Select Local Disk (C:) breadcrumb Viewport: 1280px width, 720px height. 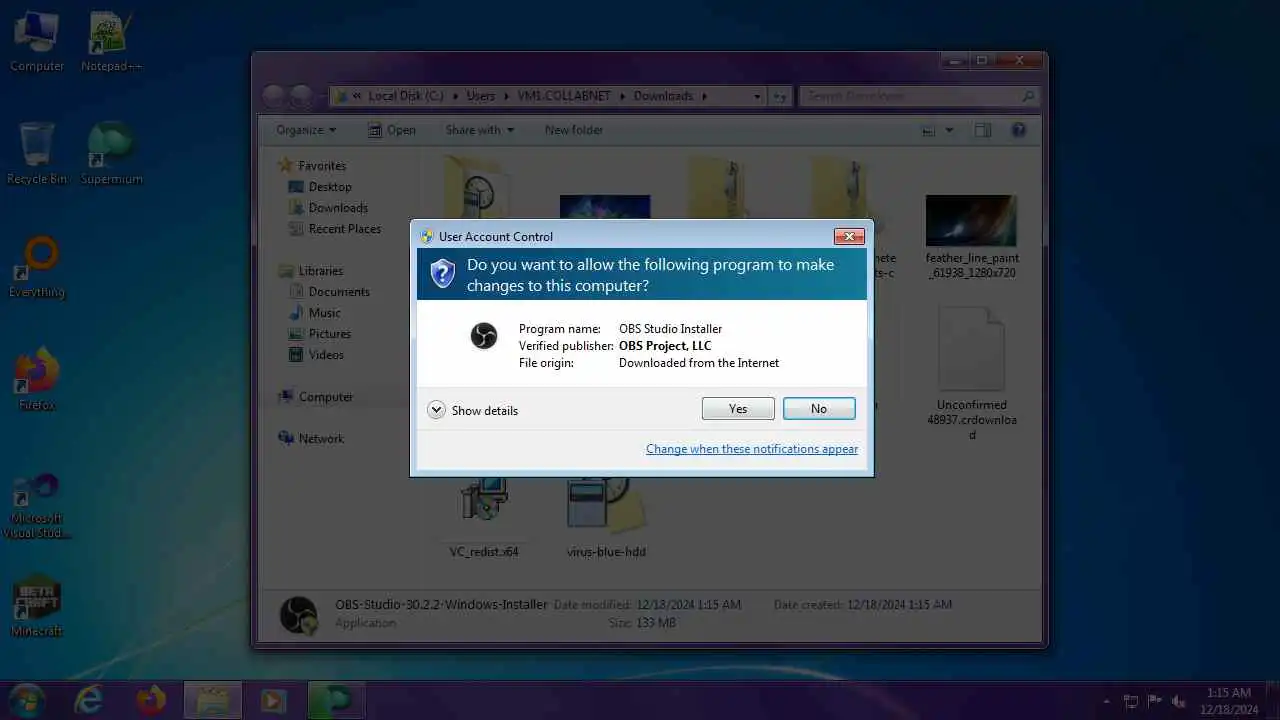click(405, 96)
